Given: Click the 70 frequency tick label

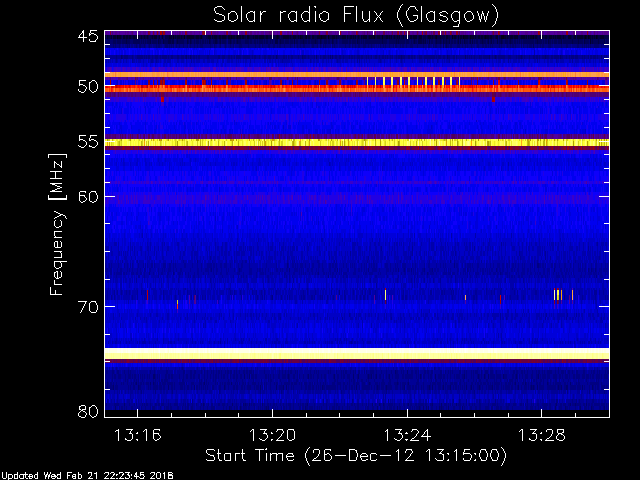Looking at the screenshot, I should click(88, 307).
